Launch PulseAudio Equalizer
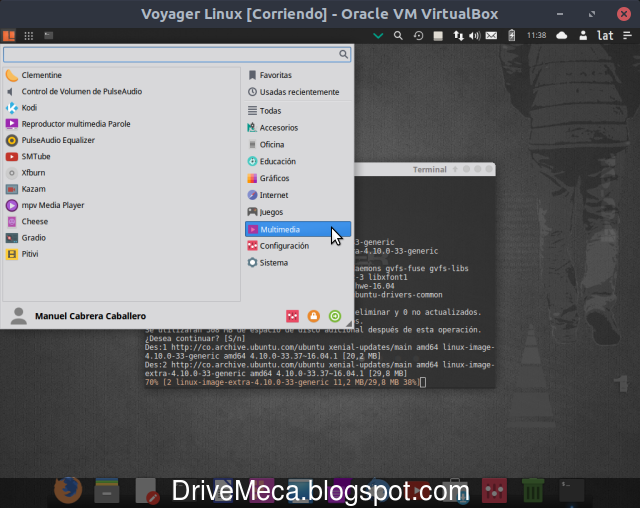This screenshot has width=640, height=508. [122, 140]
